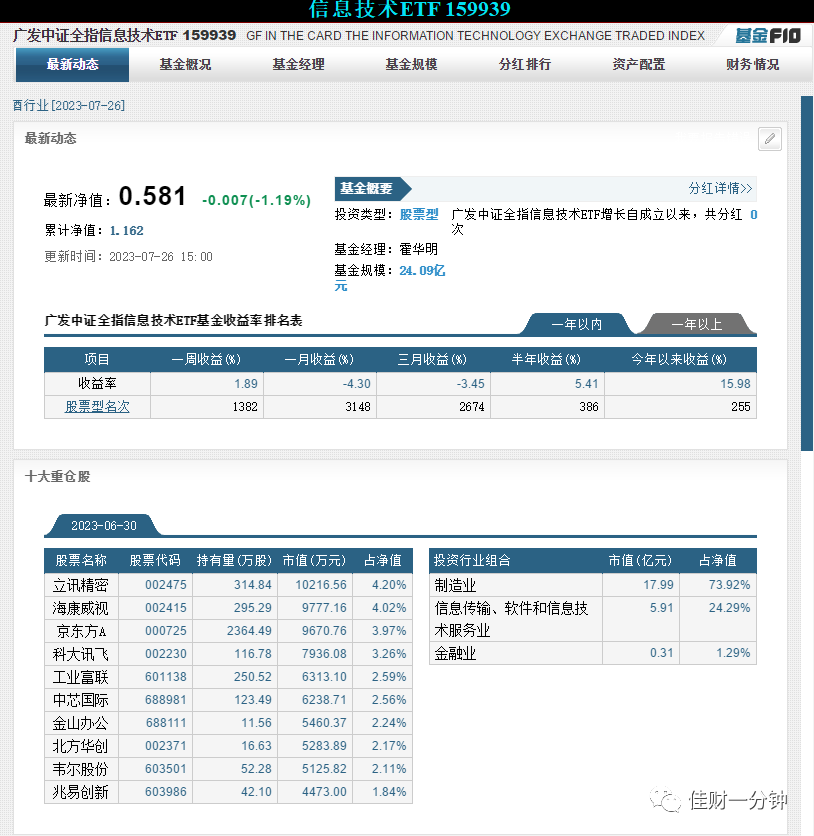Click stock code 688981

click(166, 700)
